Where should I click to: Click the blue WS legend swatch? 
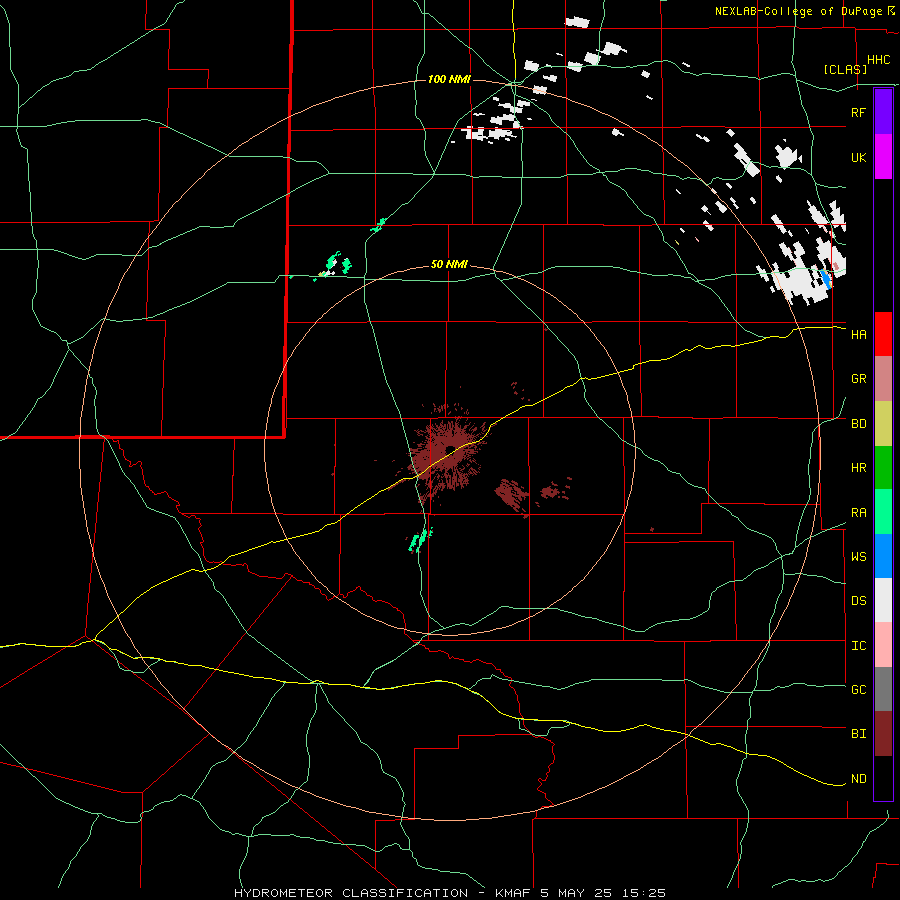click(x=883, y=556)
